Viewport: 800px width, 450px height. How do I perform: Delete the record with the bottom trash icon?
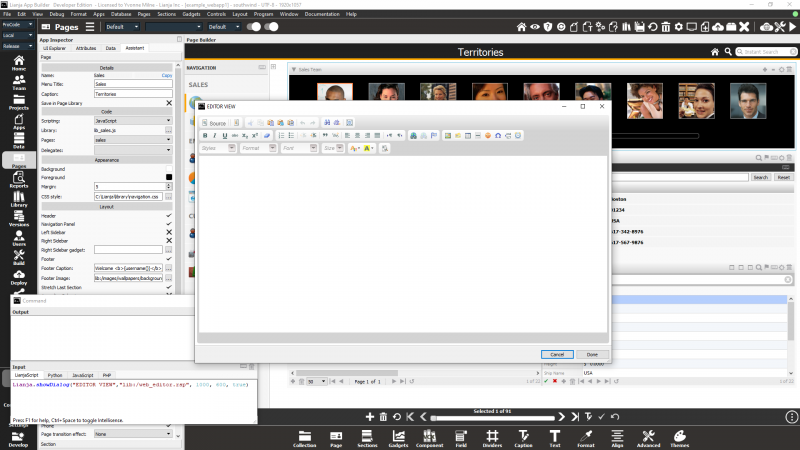pos(383,417)
